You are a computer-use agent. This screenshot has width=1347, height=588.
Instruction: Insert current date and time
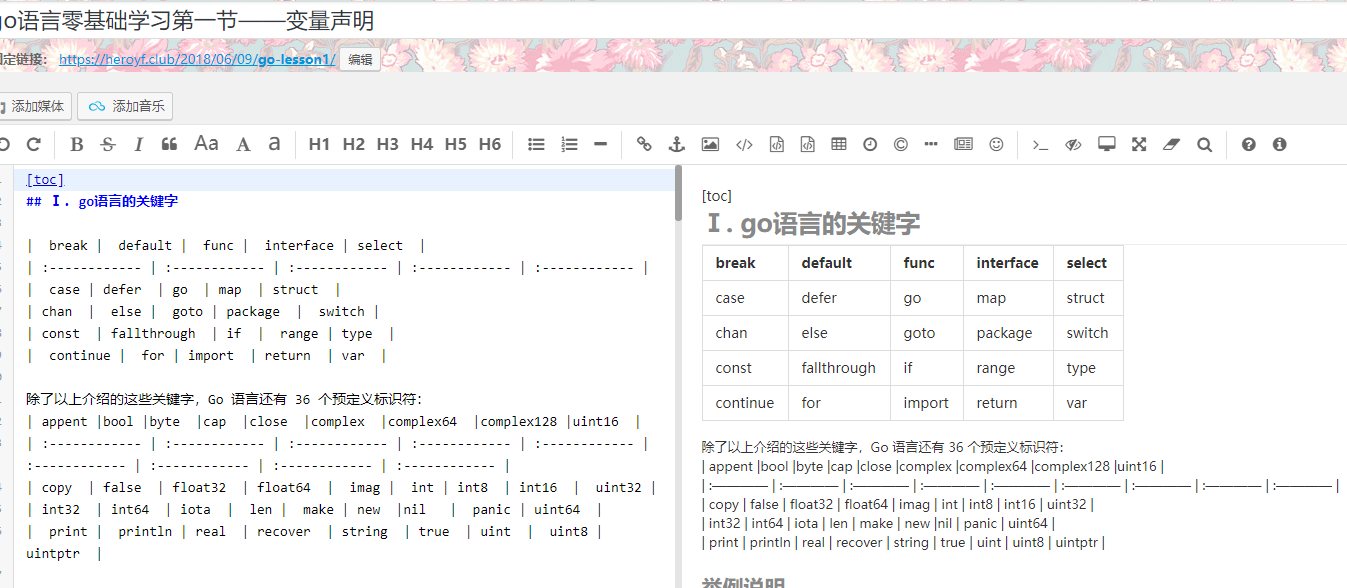[x=870, y=144]
